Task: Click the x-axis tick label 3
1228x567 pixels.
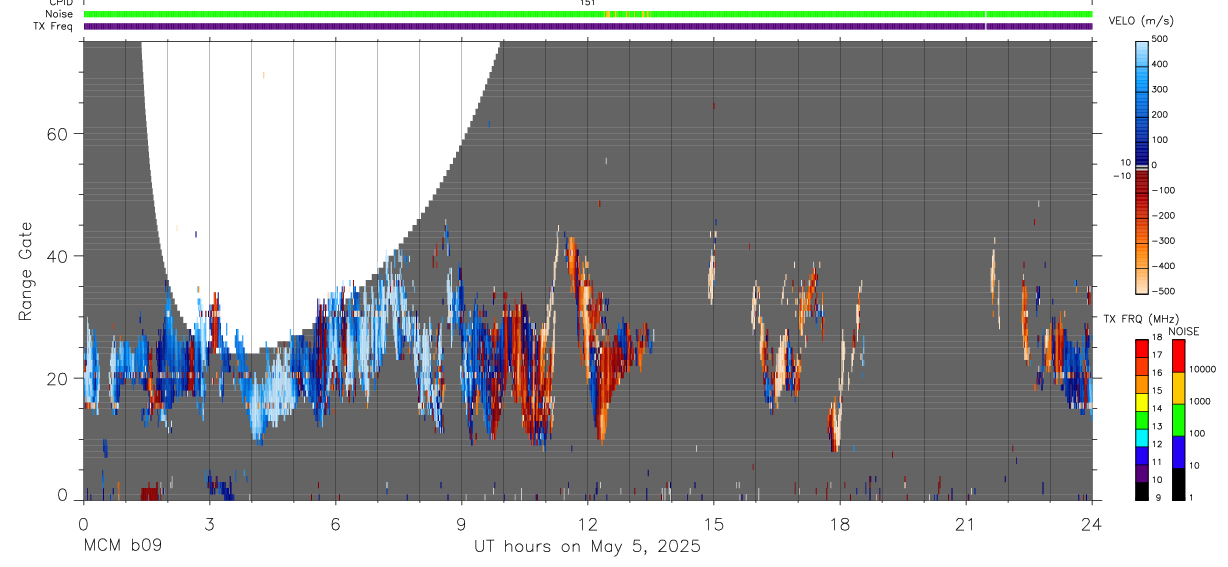Action: [209, 524]
